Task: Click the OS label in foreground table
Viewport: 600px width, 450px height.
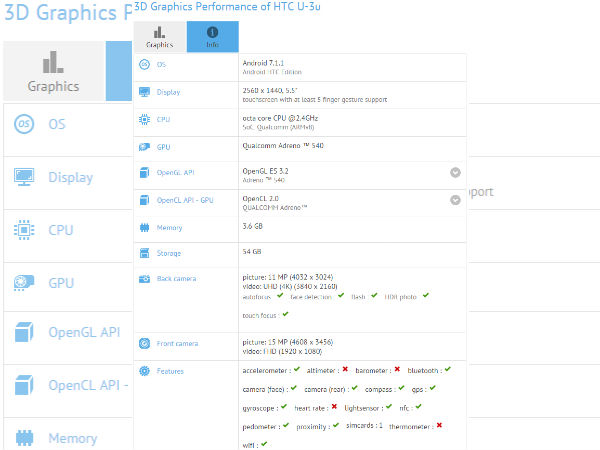Action: click(x=161, y=64)
